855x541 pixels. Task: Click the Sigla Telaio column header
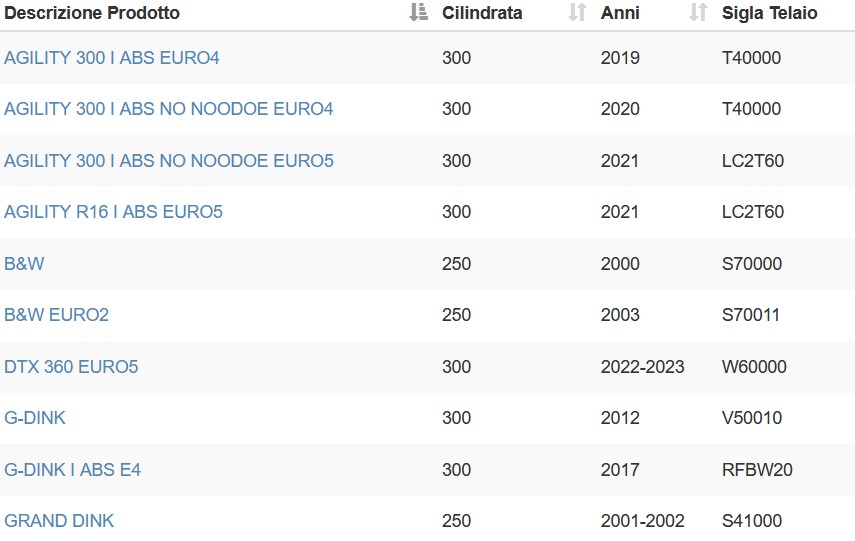pyautogui.click(x=769, y=13)
